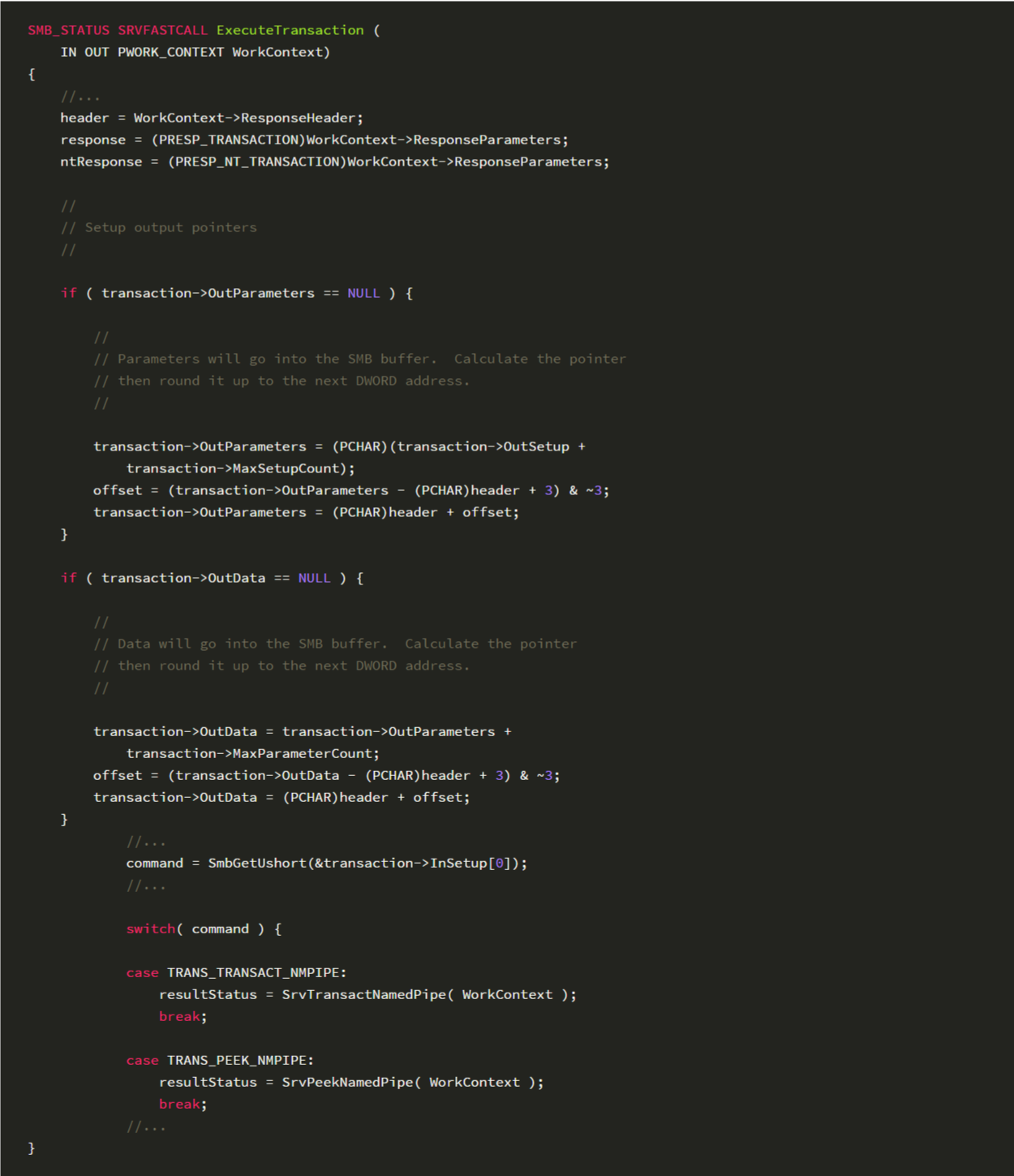Click the line 'transaction->OutData = (PCHAR)header + offset;'

[281, 797]
